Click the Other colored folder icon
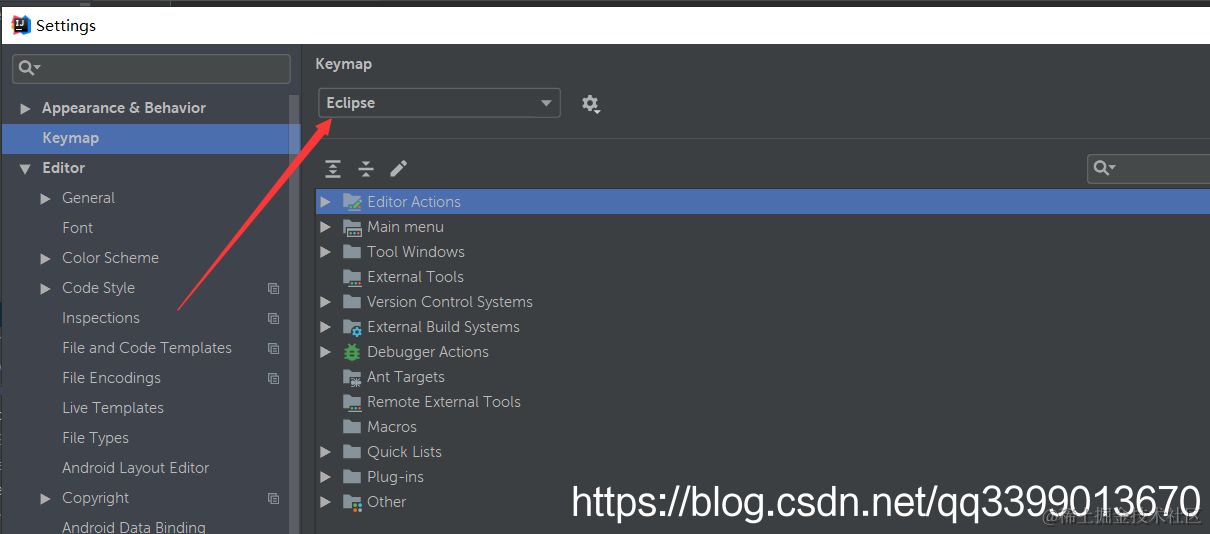The height and width of the screenshot is (534, 1210). 352,501
